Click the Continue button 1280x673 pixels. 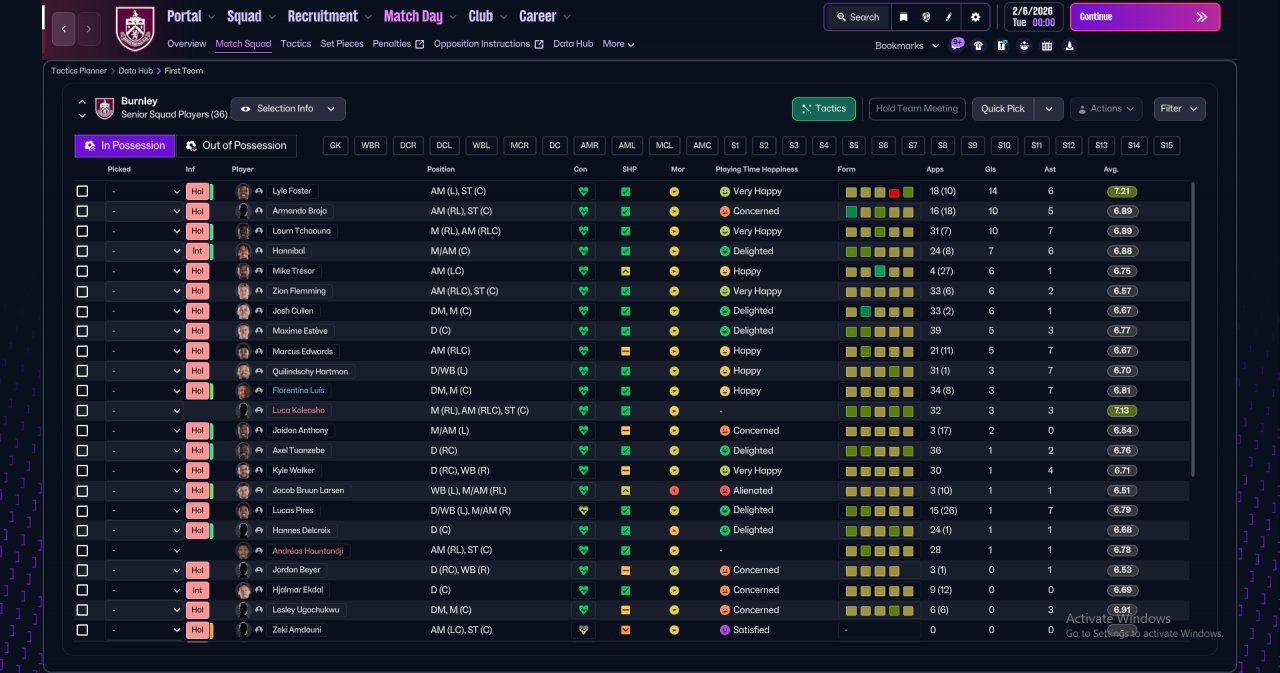click(x=1145, y=17)
